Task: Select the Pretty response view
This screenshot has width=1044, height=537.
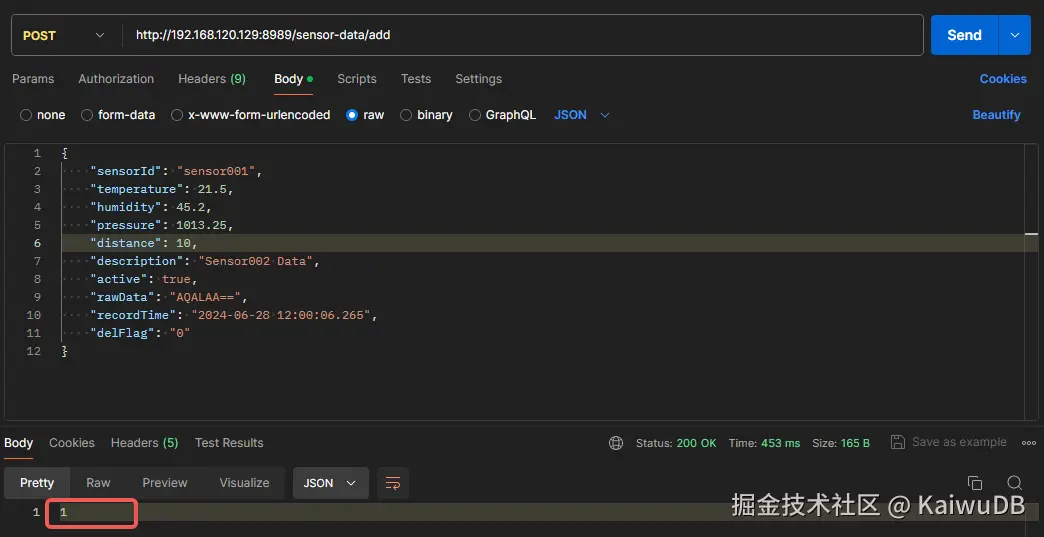Action: tap(37, 482)
